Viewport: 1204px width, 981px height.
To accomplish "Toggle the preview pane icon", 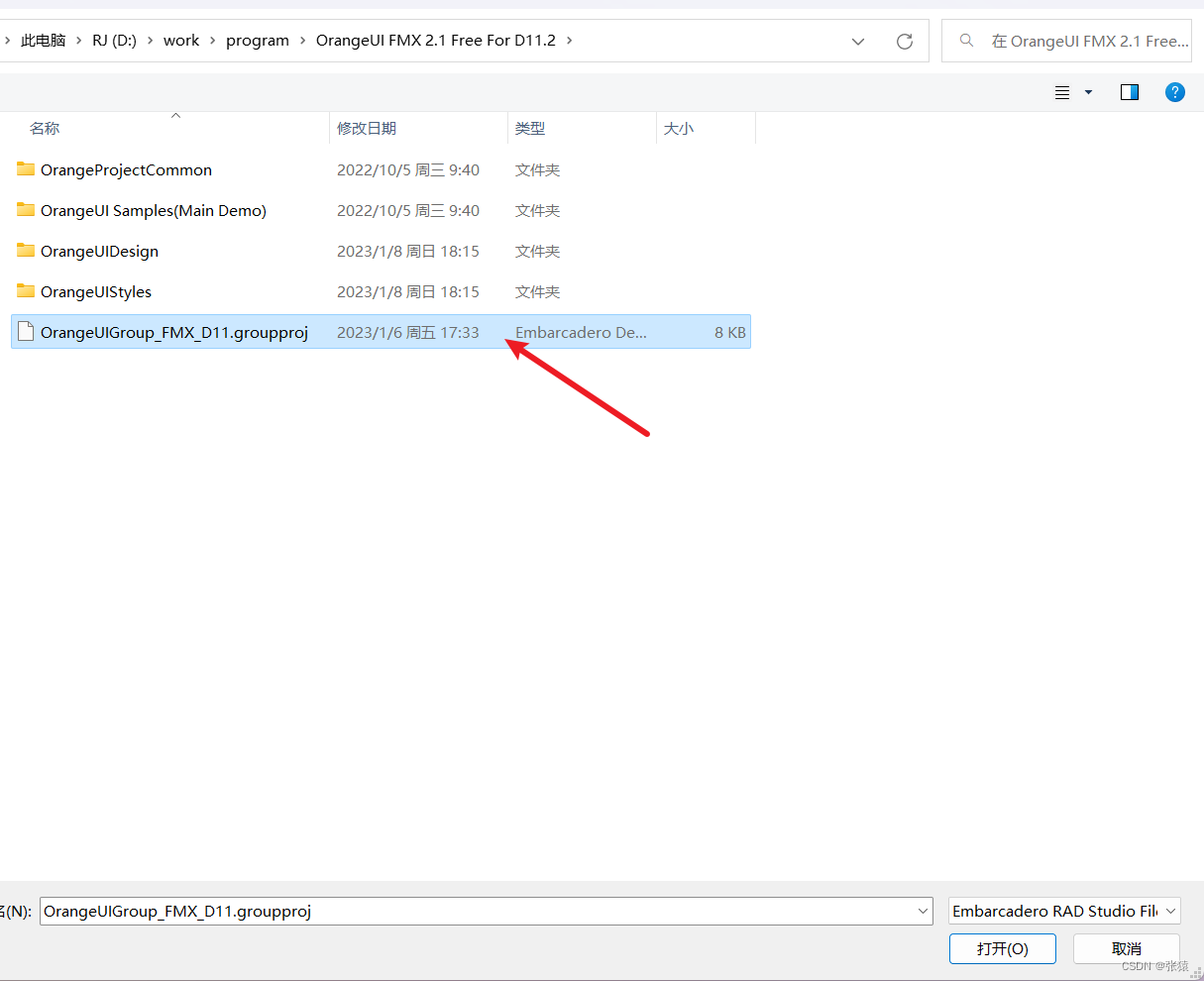I will [x=1130, y=92].
